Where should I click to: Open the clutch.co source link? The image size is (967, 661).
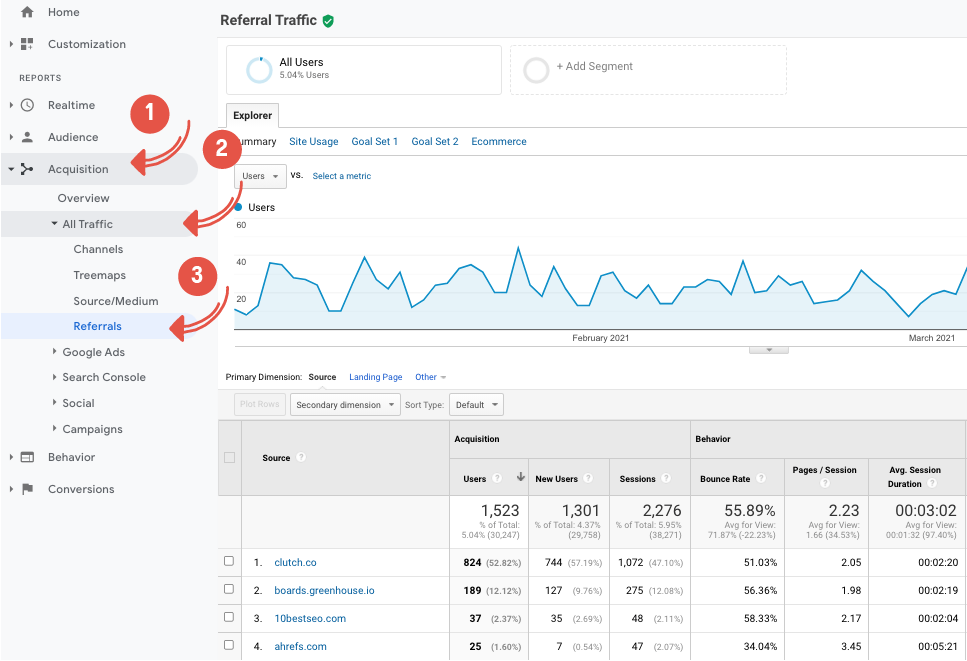click(295, 563)
